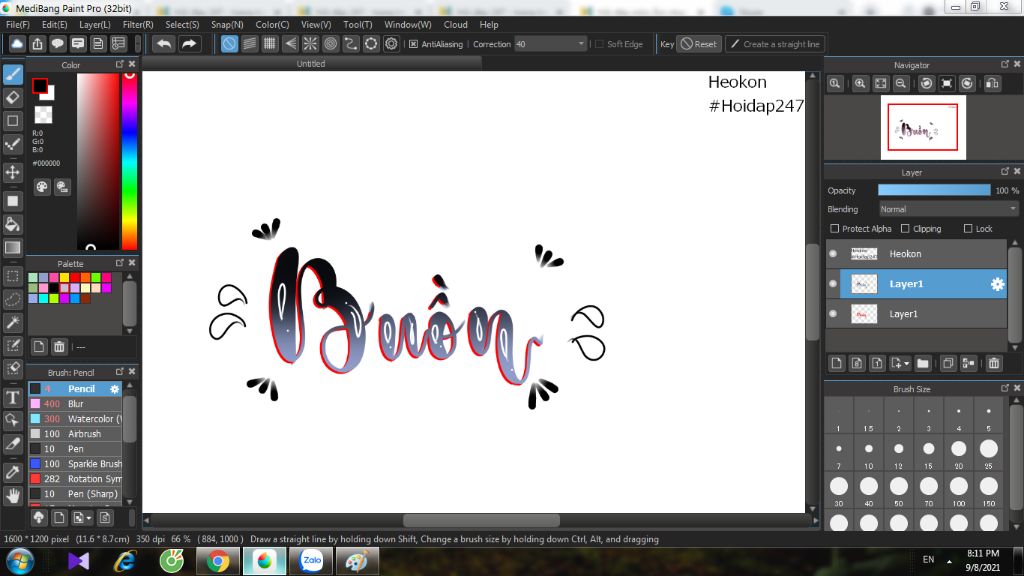1024x576 pixels.
Task: Open the Snap menu
Action: [227, 25]
